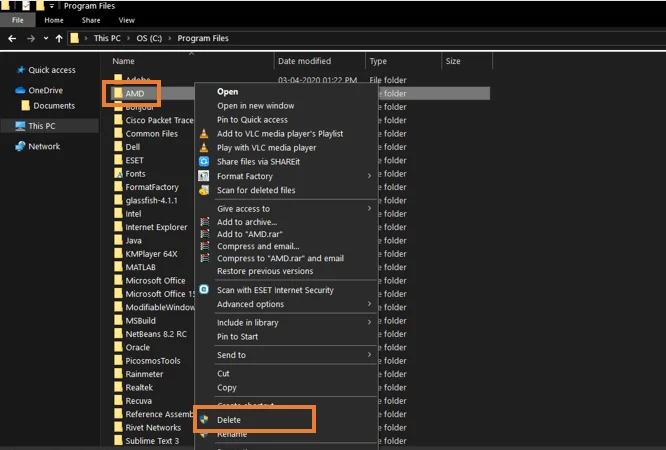The width and height of the screenshot is (666, 450).
Task: Select the Java folder icon
Action: [x=118, y=241]
